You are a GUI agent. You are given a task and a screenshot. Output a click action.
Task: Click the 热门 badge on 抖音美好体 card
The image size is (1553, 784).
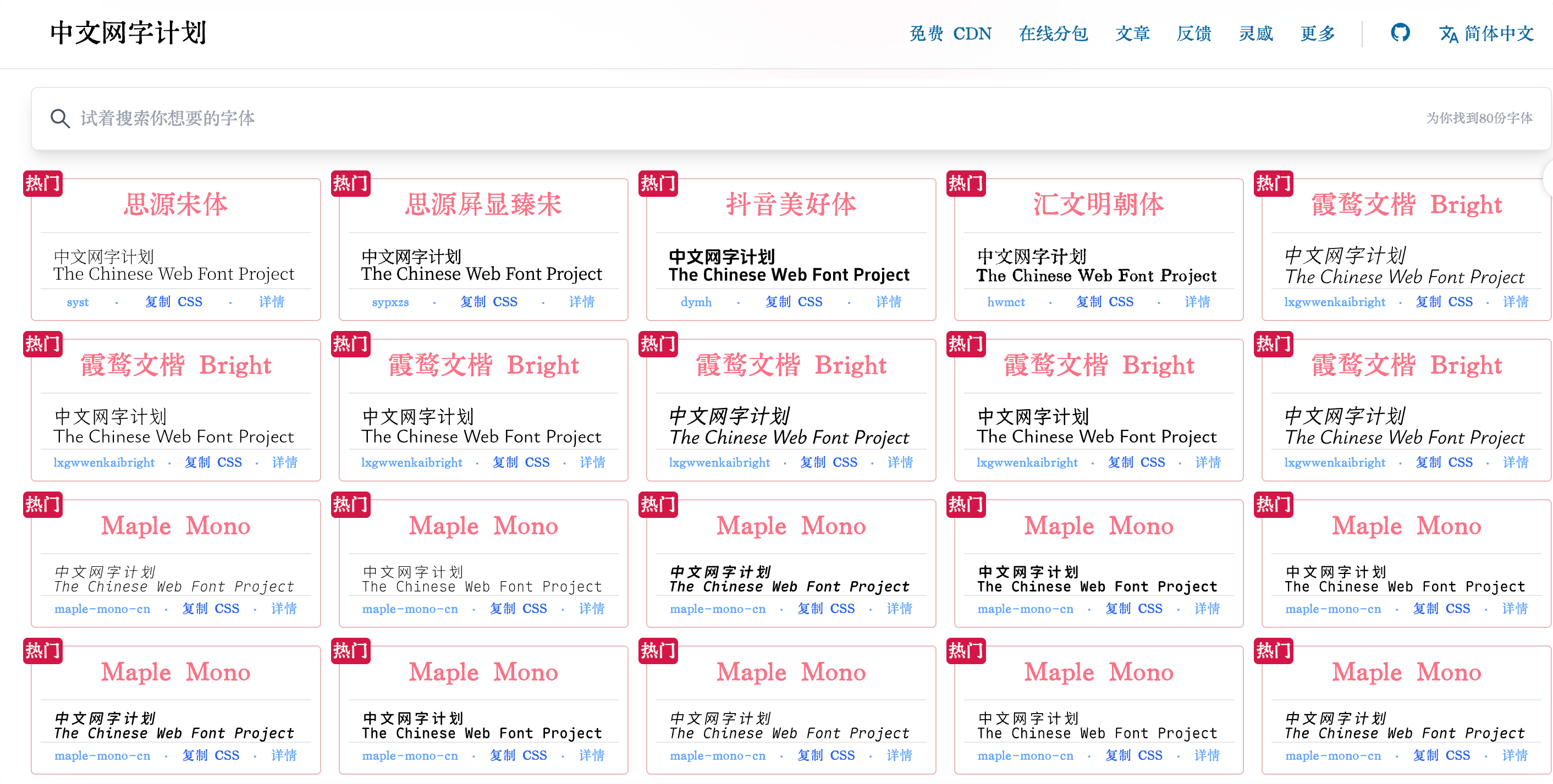click(x=658, y=183)
